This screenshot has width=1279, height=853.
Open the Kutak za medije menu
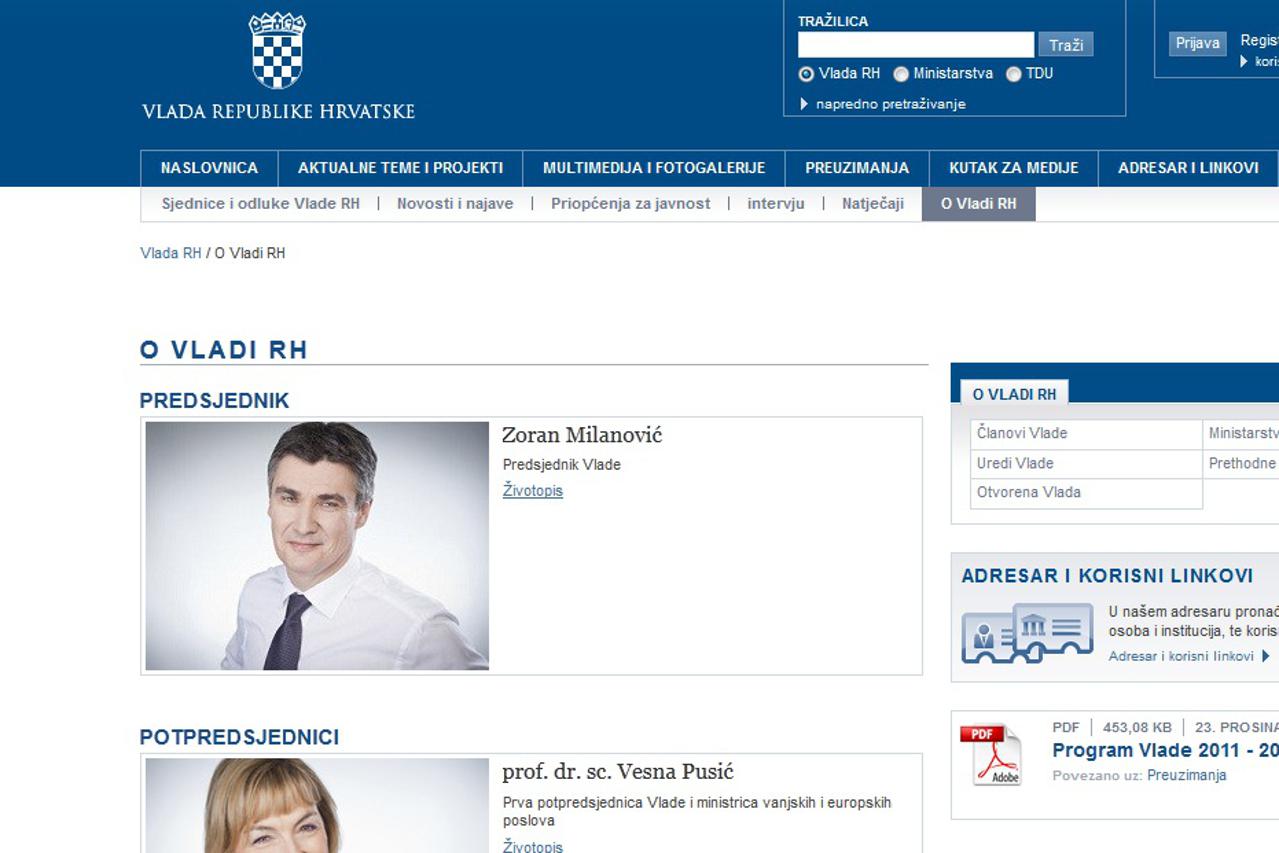click(1013, 168)
